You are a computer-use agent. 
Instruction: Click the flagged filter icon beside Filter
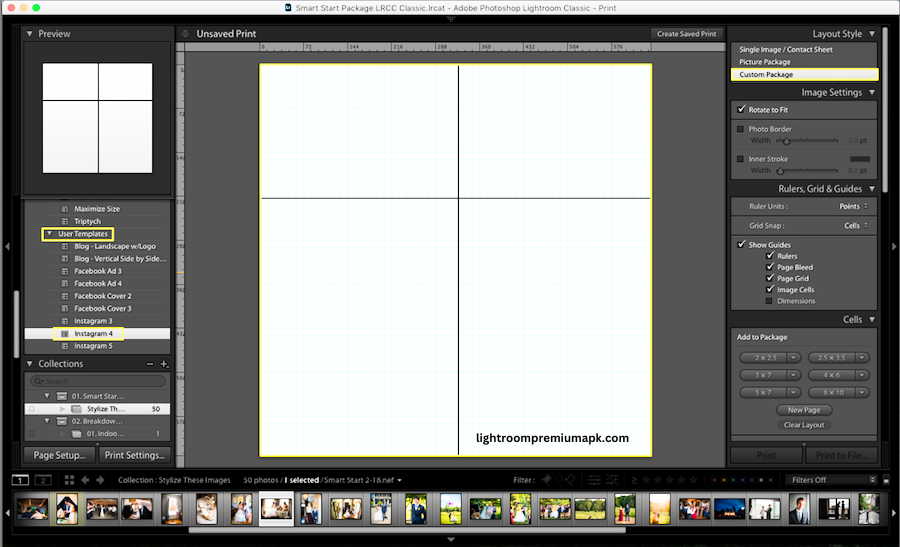(x=547, y=480)
